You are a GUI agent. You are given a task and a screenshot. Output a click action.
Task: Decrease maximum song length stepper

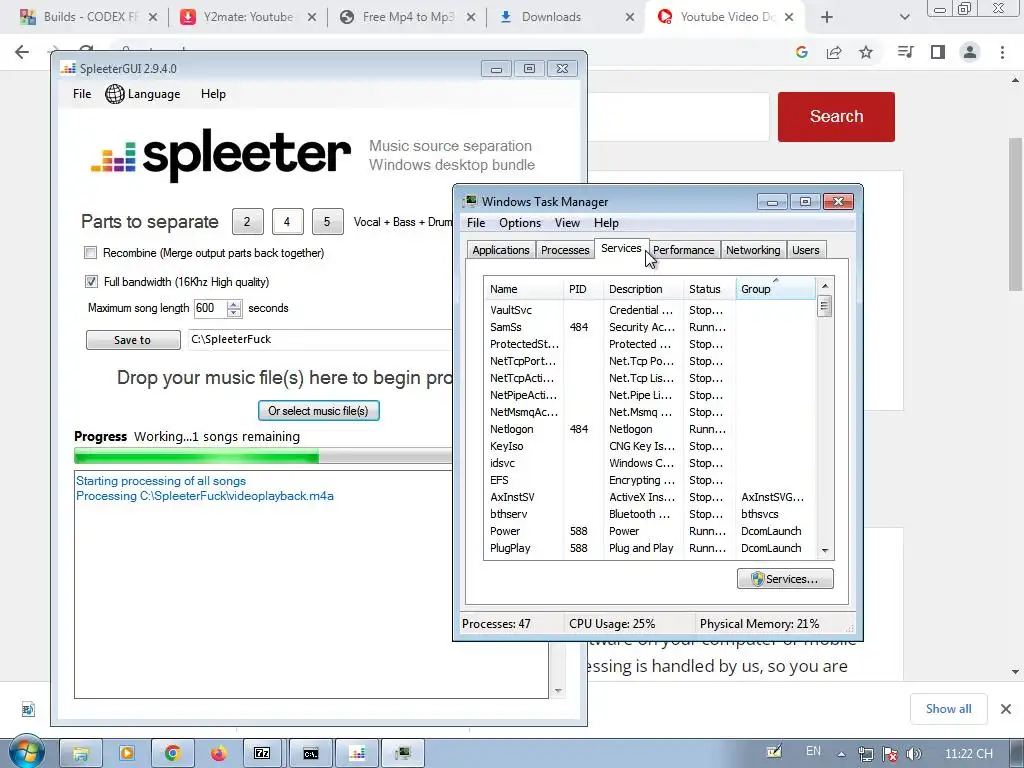coord(234,313)
